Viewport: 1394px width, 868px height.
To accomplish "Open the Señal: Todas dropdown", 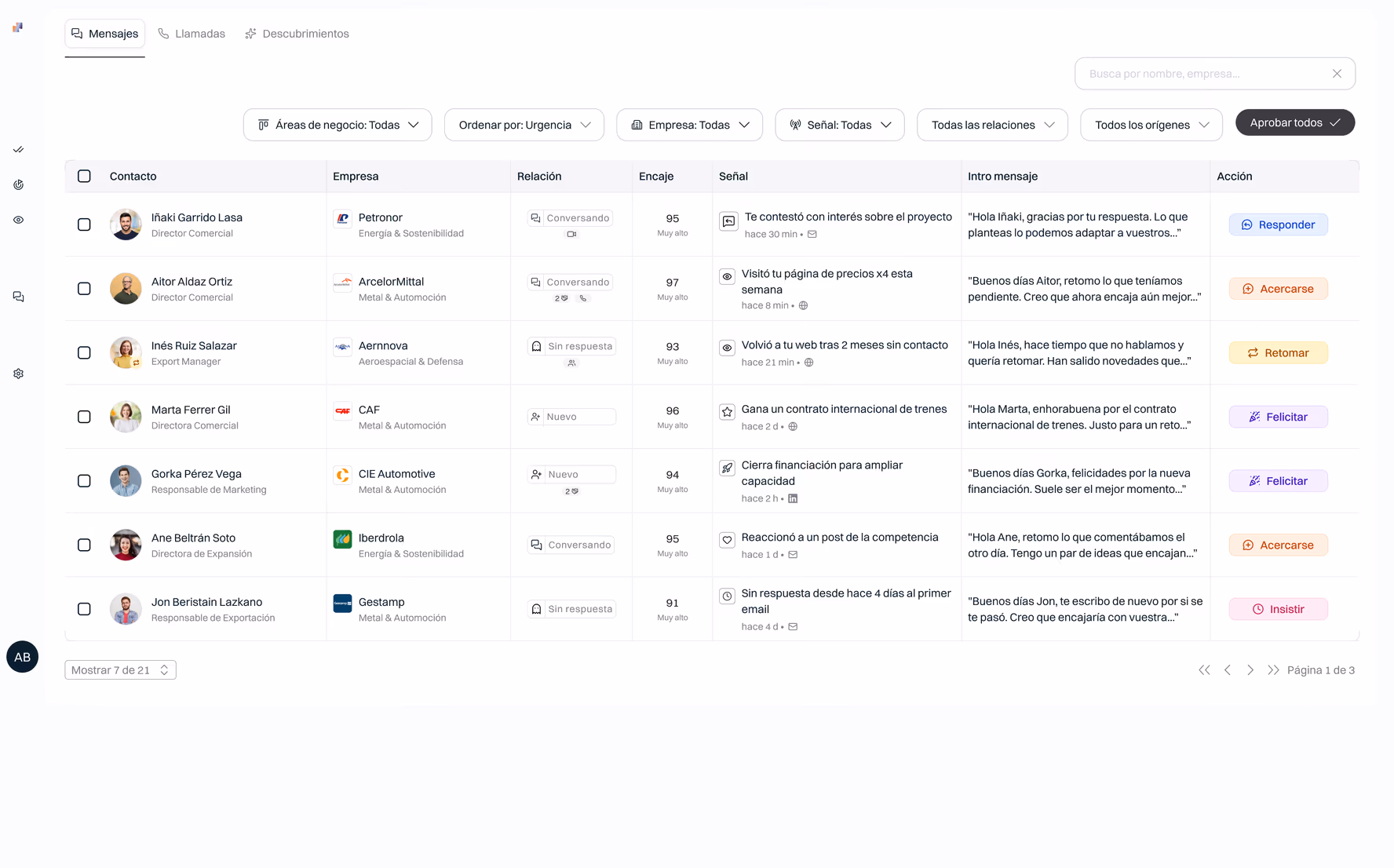I will click(x=840, y=125).
